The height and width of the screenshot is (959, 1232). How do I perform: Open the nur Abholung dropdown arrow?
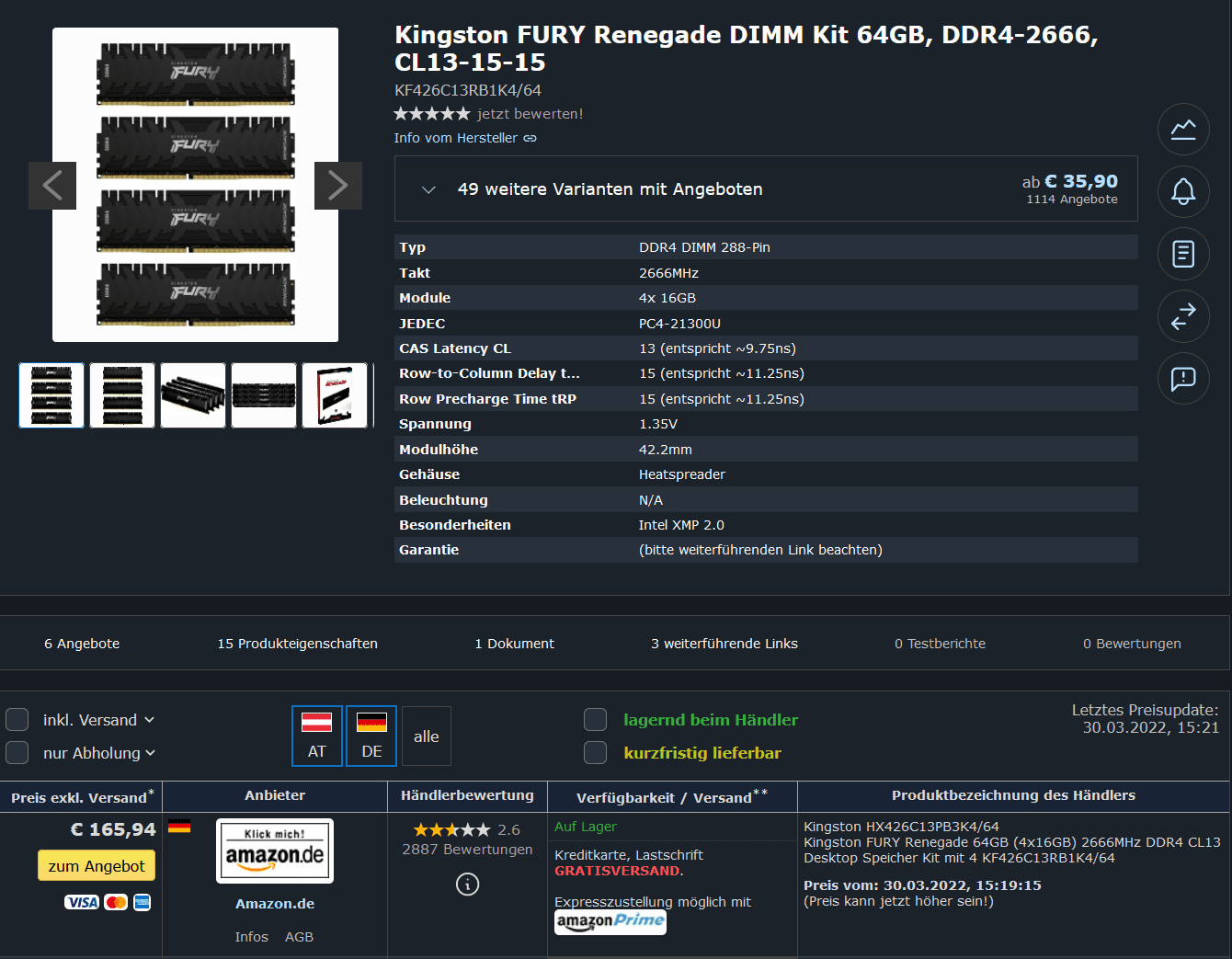(x=151, y=753)
